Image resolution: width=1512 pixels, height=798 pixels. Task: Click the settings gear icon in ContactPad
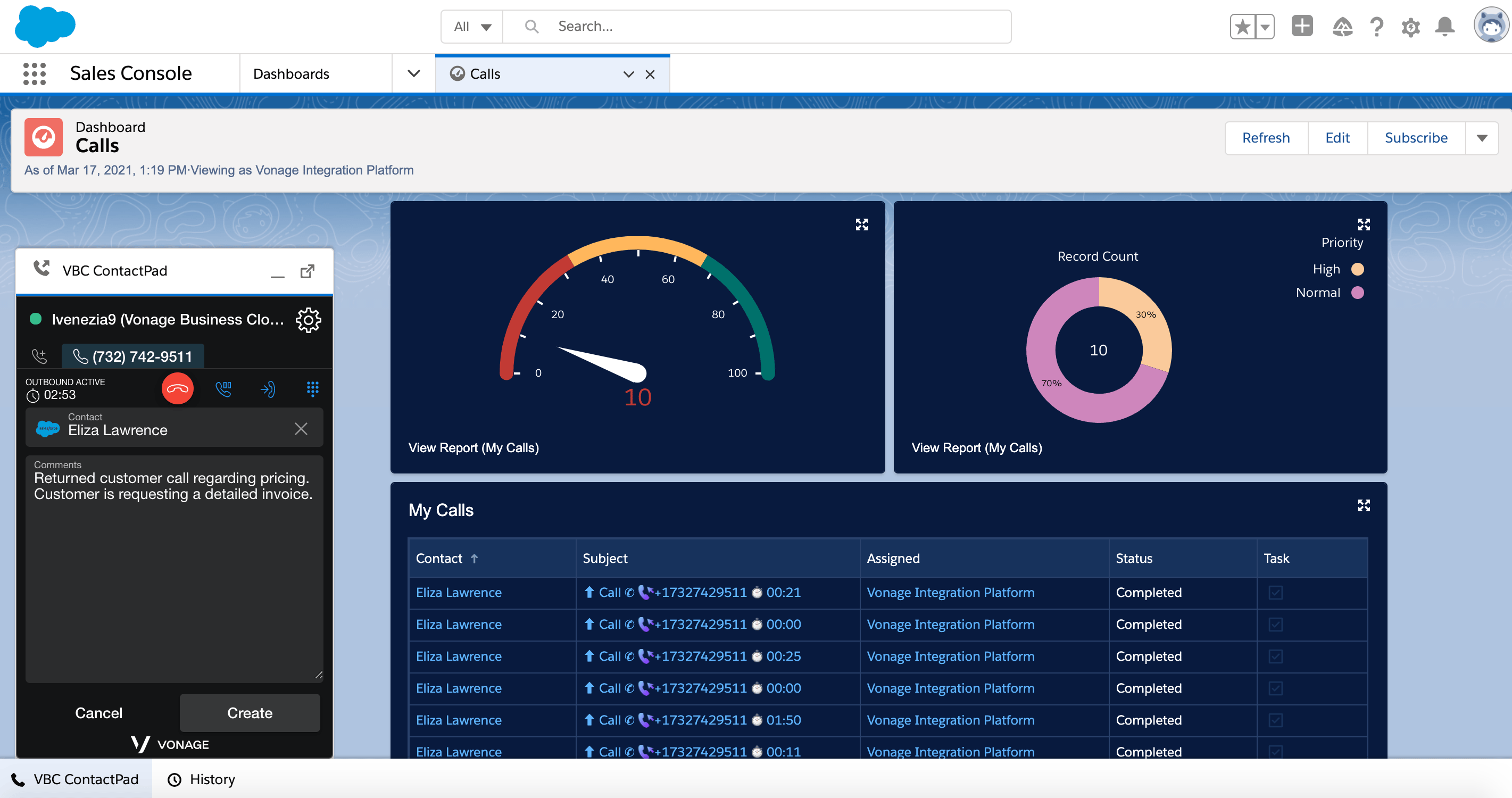coord(309,321)
